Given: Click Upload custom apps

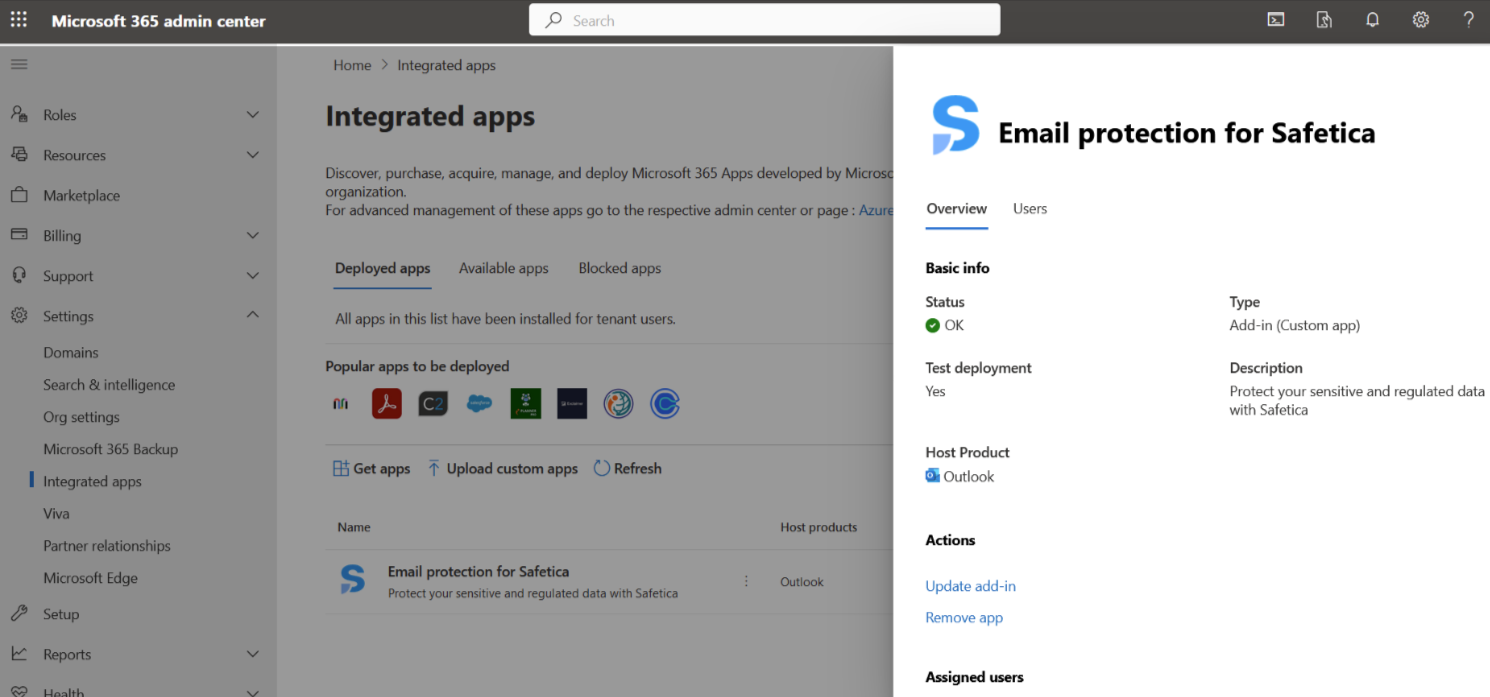Looking at the screenshot, I should (x=502, y=468).
